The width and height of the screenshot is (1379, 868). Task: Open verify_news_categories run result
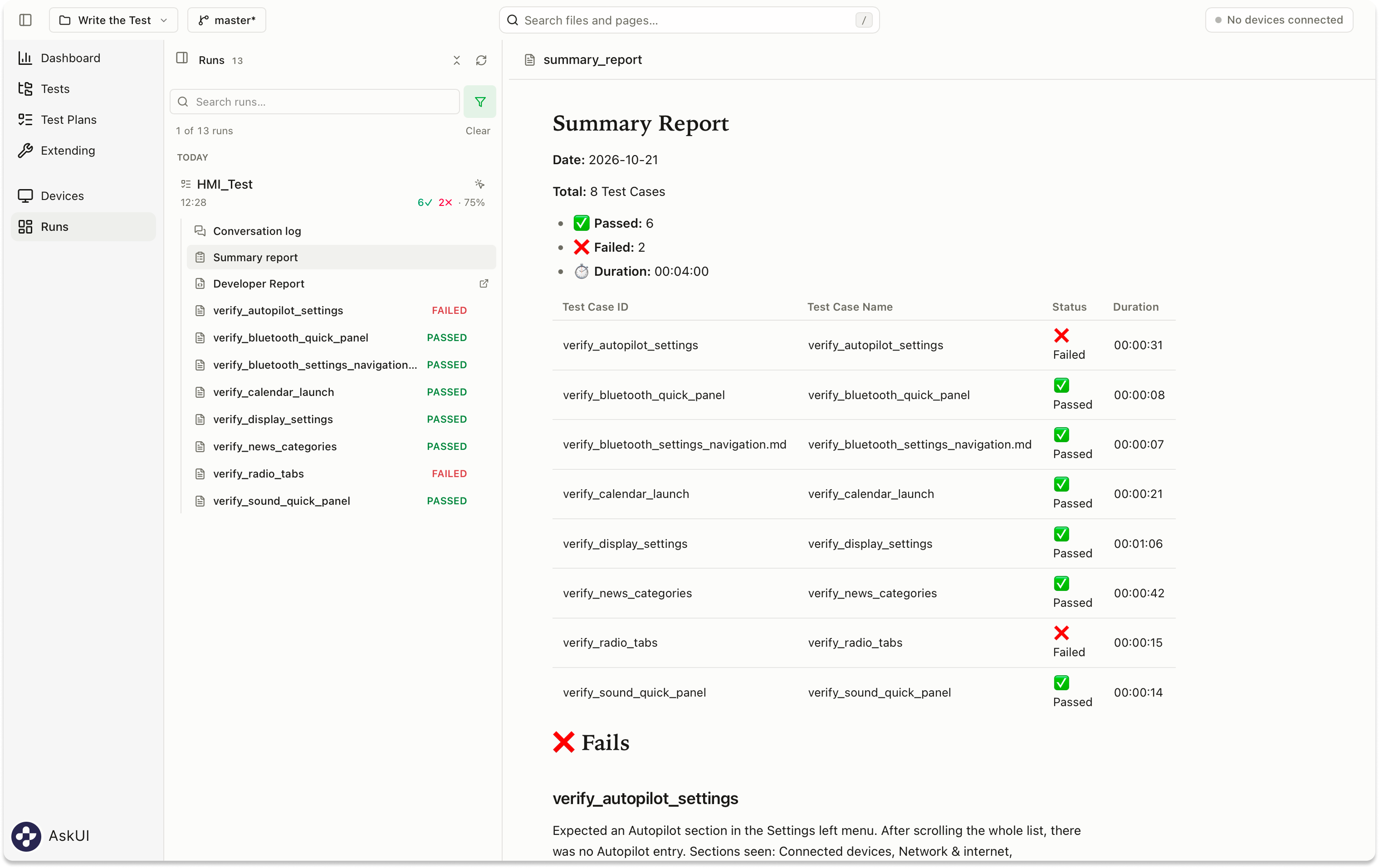(x=341, y=447)
